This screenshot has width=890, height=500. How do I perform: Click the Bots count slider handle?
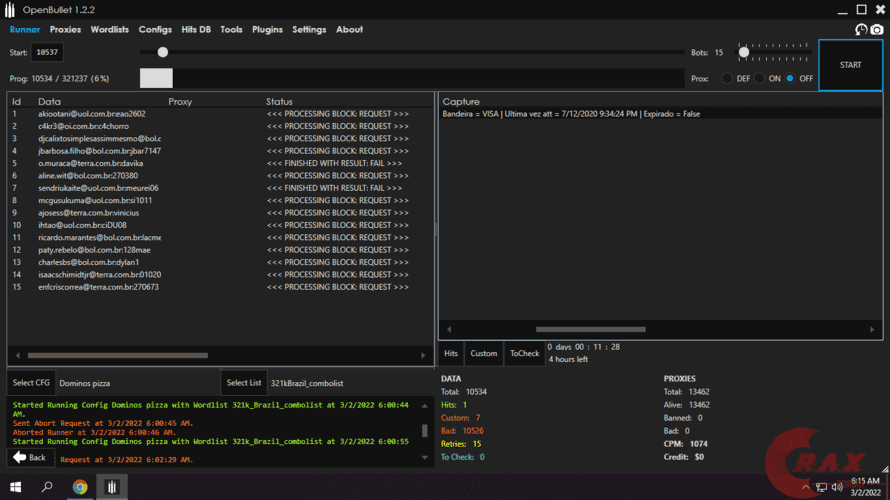pyautogui.click(x=743, y=51)
